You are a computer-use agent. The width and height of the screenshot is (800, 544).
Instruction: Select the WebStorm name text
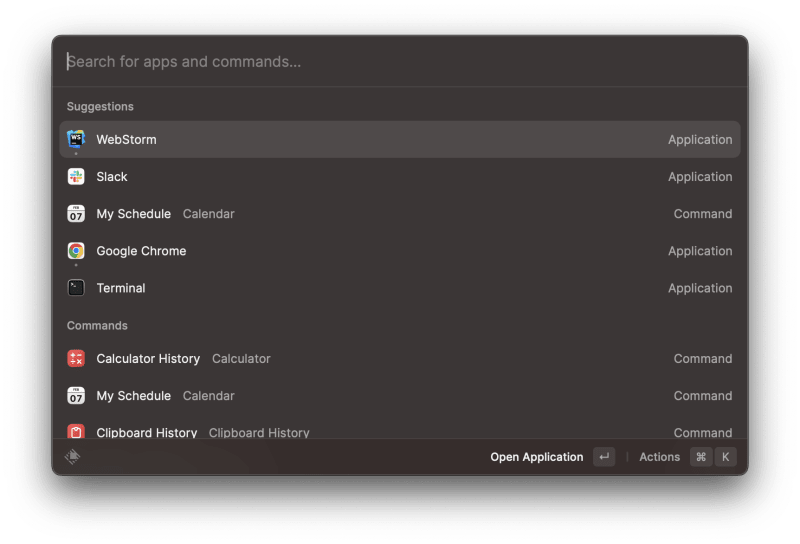[x=127, y=140]
